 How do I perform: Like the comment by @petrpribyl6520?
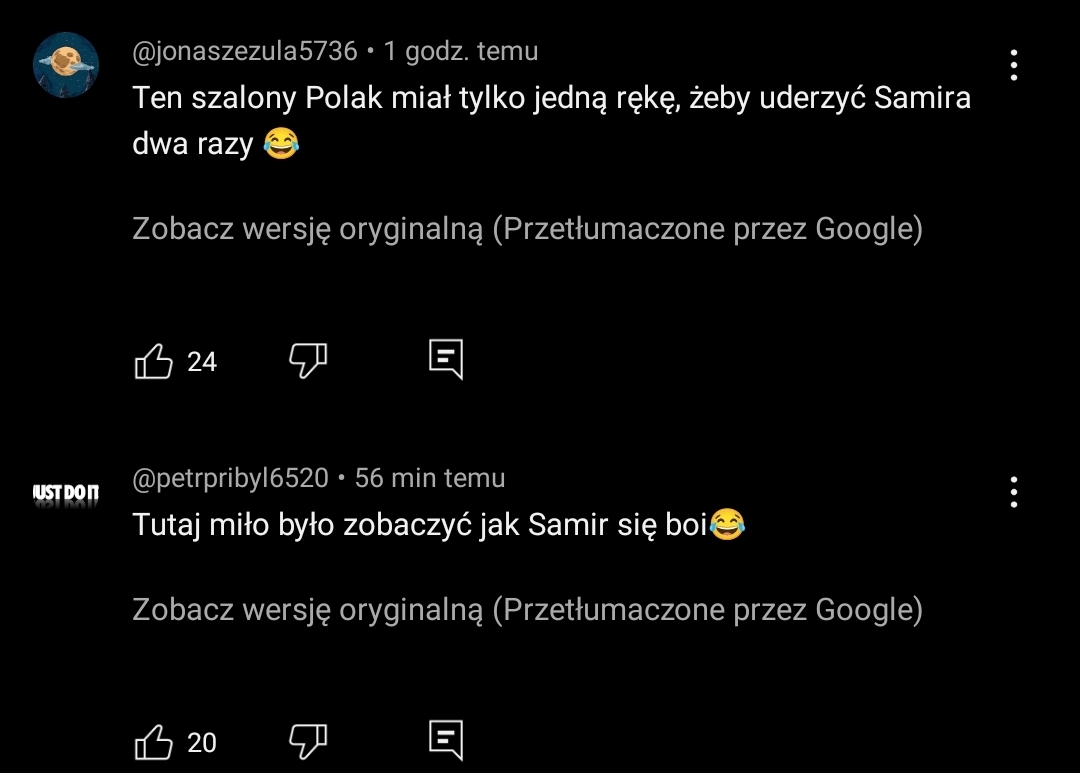pos(153,742)
